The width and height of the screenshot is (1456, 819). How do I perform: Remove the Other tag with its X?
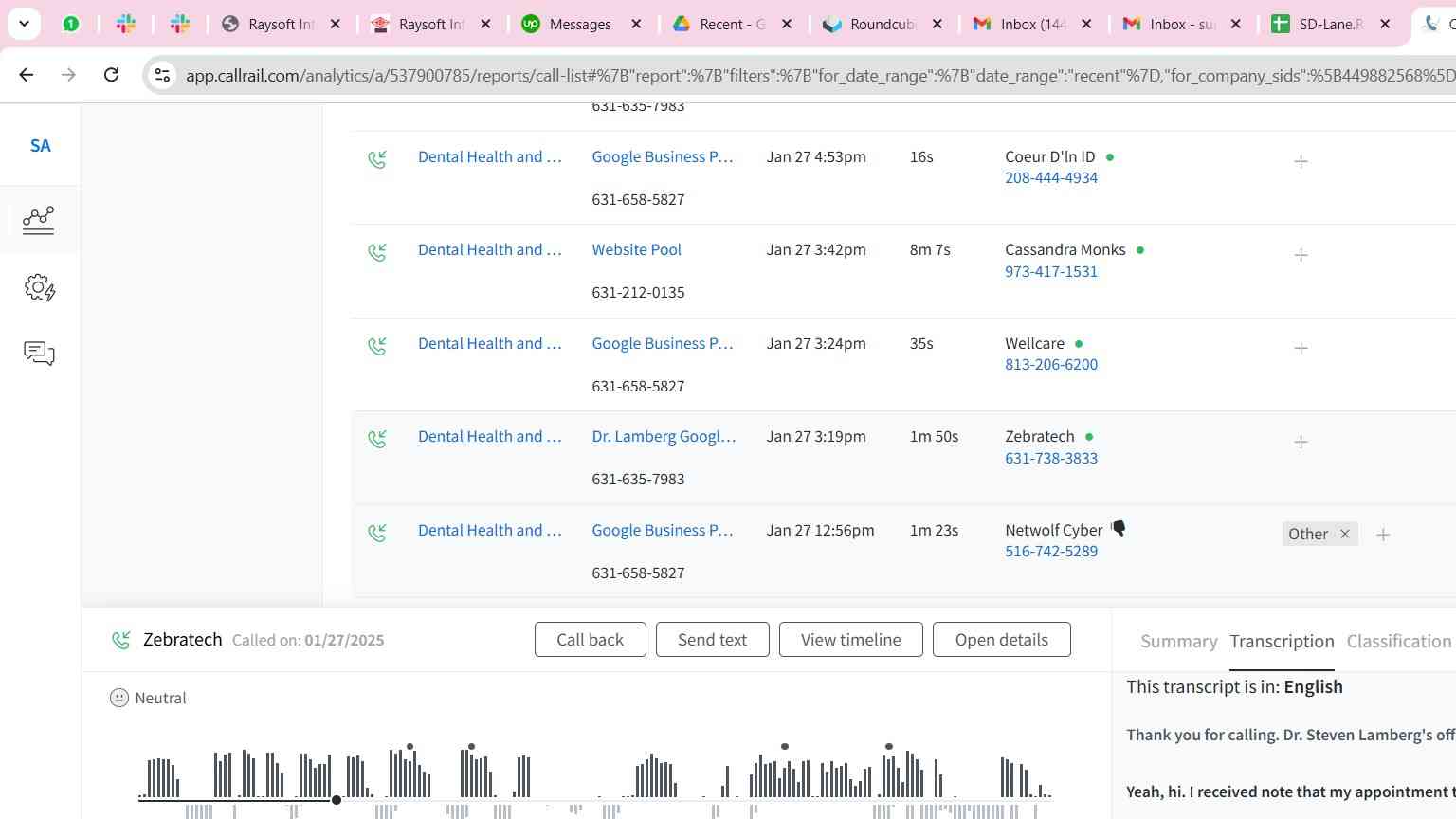pos(1344,535)
